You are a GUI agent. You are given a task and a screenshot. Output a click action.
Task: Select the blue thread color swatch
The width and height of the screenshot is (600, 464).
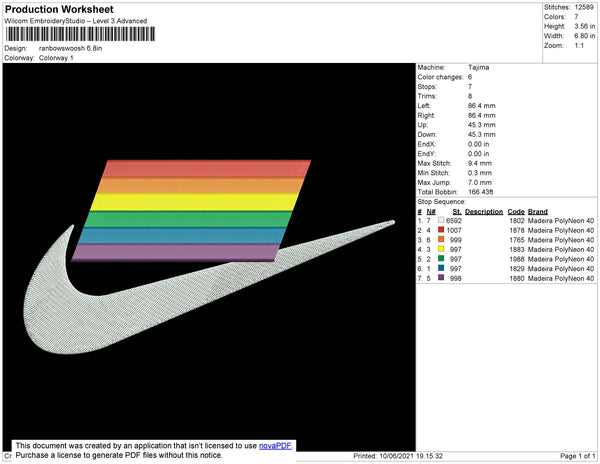coord(441,268)
